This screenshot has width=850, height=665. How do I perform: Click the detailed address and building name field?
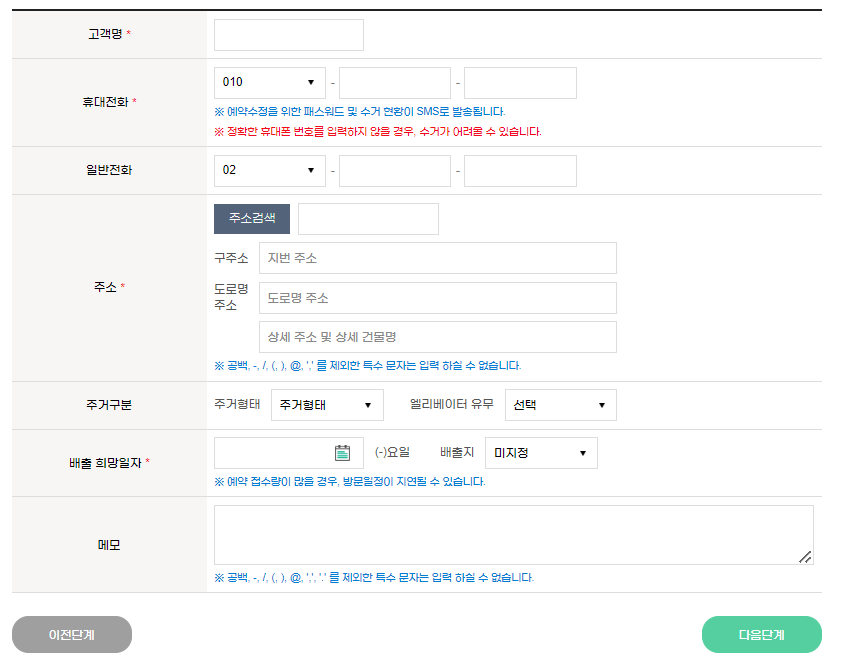(x=437, y=337)
